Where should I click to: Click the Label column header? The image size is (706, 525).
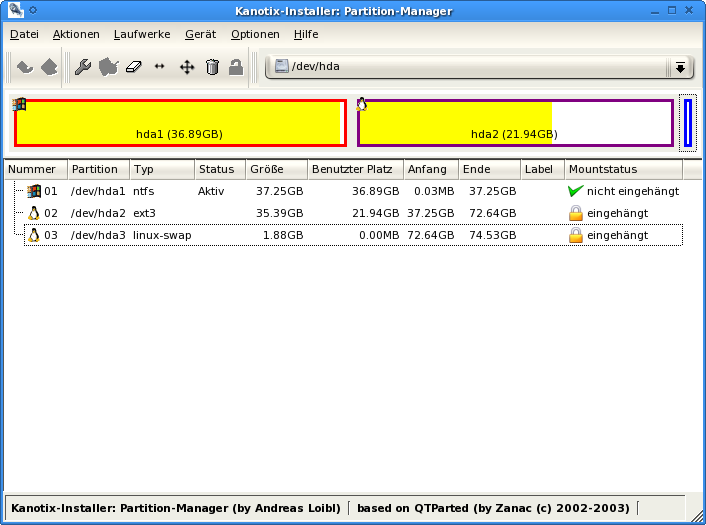tap(543, 169)
